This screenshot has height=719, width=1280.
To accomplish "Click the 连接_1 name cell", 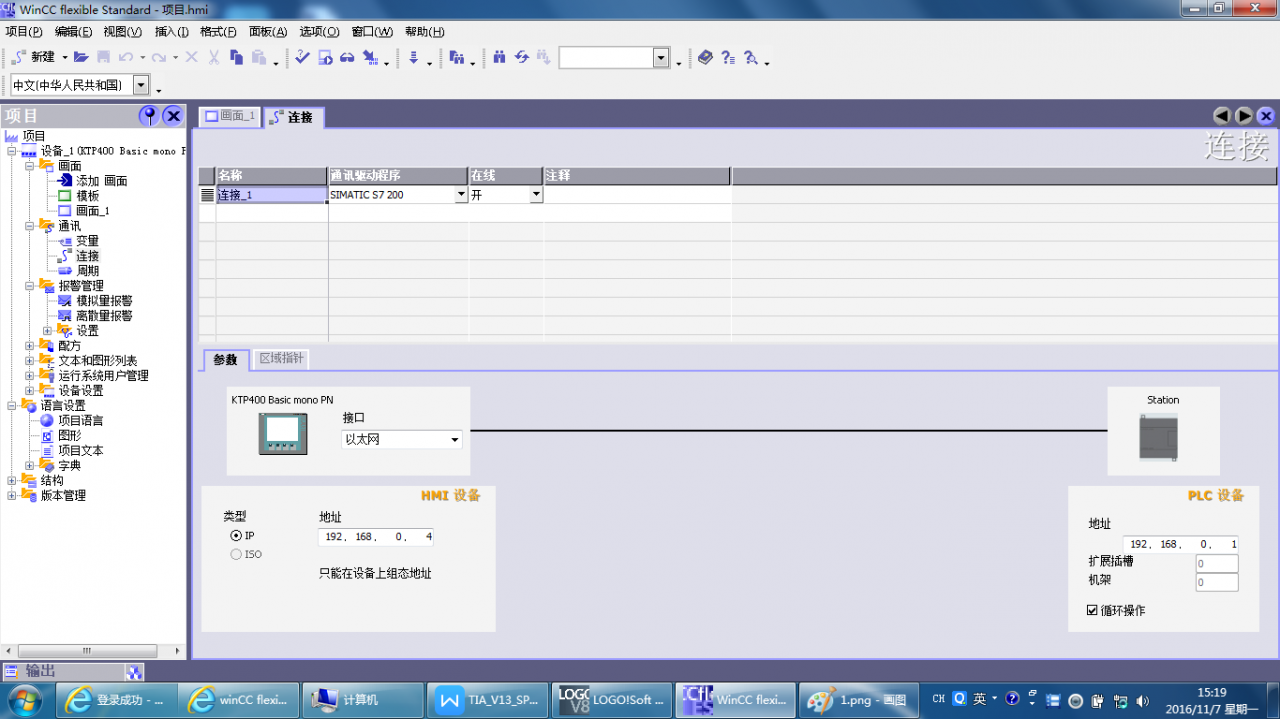I will coord(271,195).
